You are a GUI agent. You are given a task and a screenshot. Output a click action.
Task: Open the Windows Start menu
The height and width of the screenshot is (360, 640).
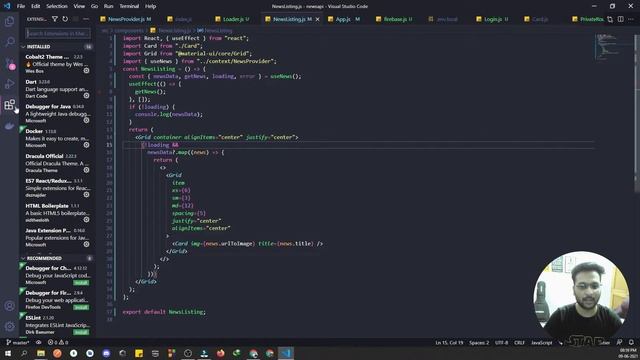[x=8, y=353]
